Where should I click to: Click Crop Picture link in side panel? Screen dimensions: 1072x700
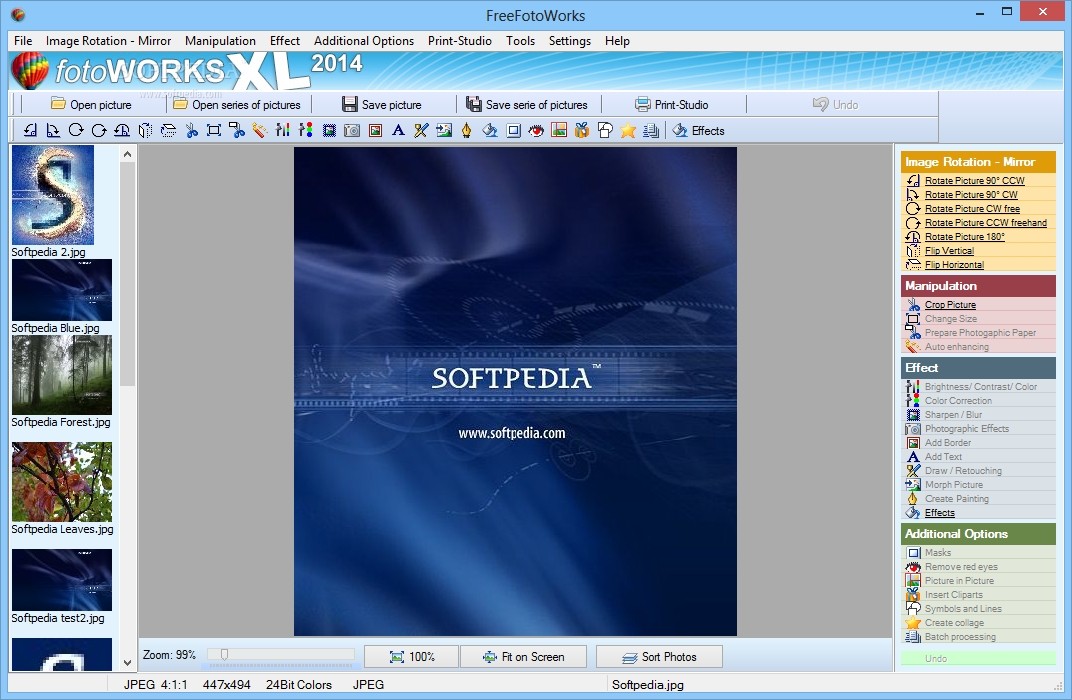[950, 305]
